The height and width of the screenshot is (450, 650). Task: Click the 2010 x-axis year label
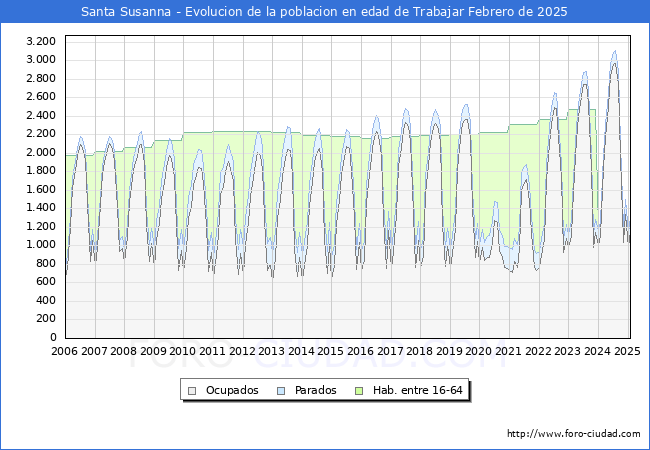click(x=183, y=351)
